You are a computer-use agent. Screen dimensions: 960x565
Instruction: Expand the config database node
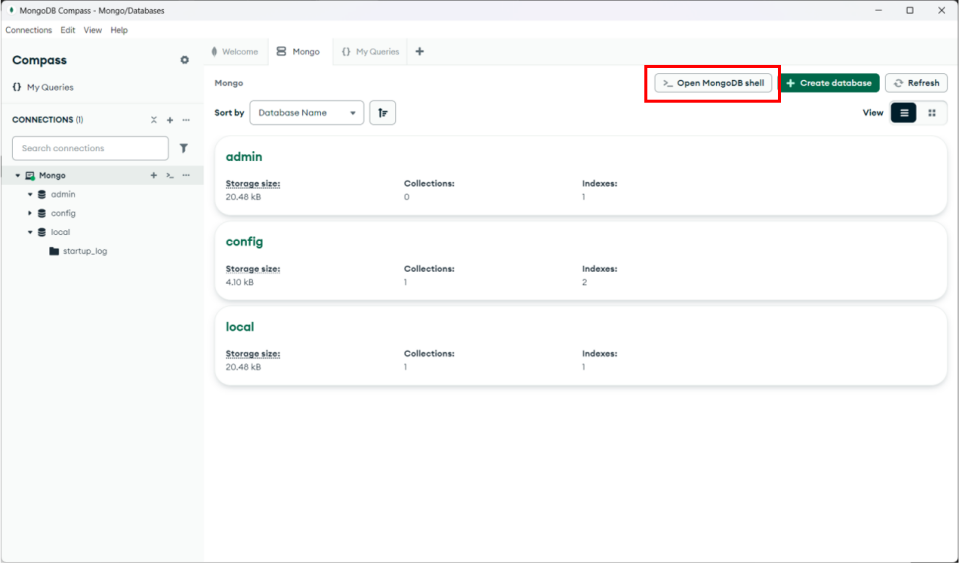pyautogui.click(x=30, y=214)
